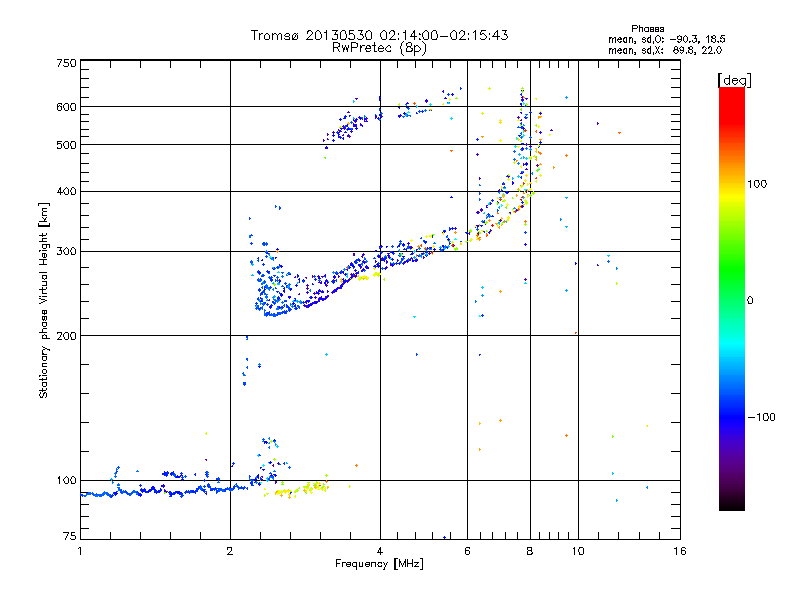Screen dimensions: 800x600
Task: Click the rainbow phase colorbar
Action: click(732, 299)
